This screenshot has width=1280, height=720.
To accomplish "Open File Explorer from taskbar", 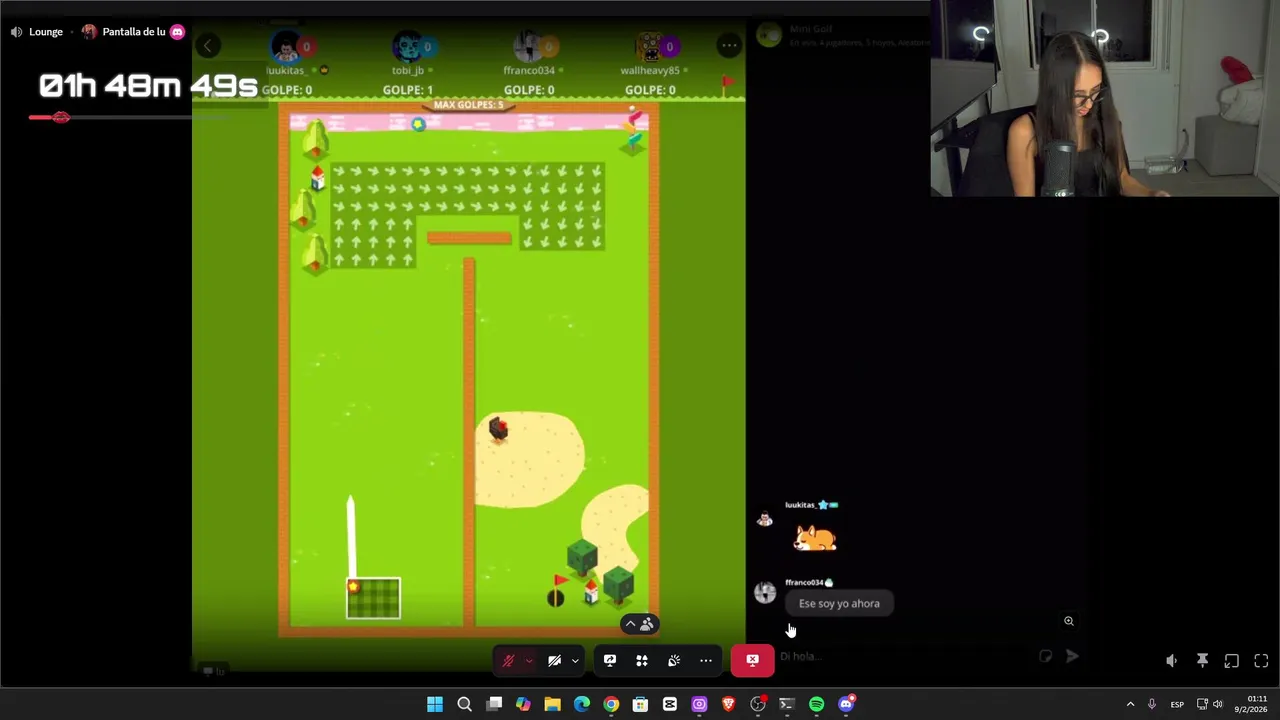I will tap(552, 705).
